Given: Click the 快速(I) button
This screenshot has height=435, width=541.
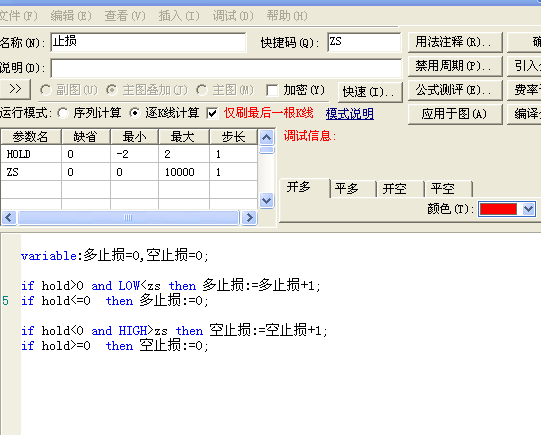Looking at the screenshot, I should (x=370, y=92).
